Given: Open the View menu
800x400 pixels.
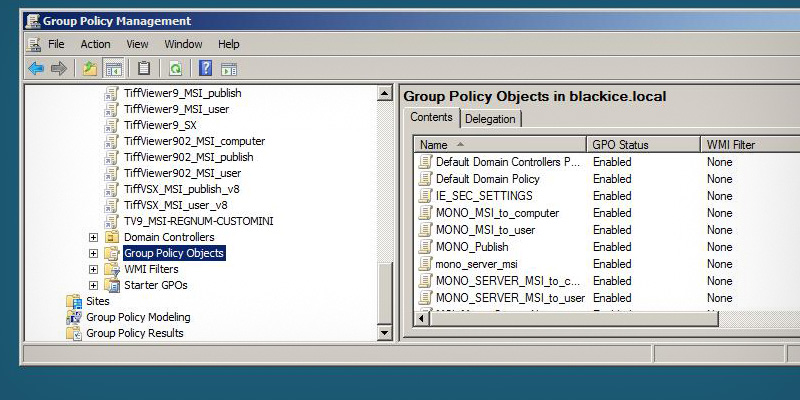Looking at the screenshot, I should [137, 44].
